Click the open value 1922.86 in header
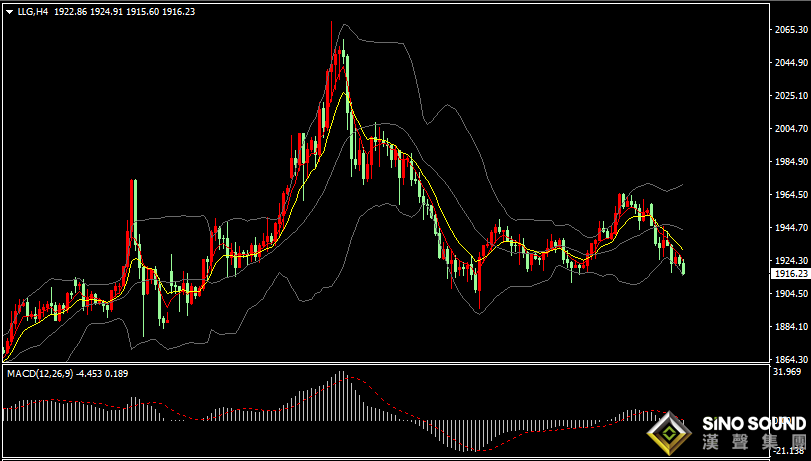Image resolution: width=811 pixels, height=461 pixels. [70, 11]
